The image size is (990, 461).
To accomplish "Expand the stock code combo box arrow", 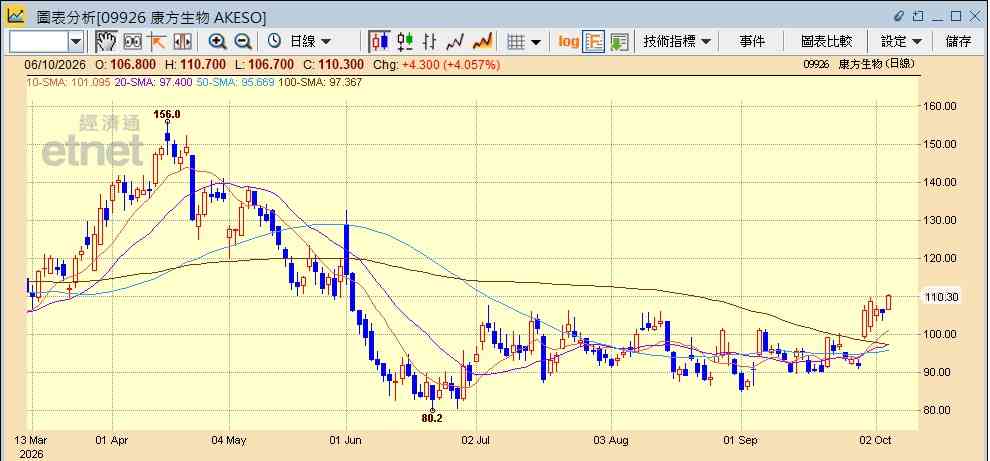I will point(76,42).
